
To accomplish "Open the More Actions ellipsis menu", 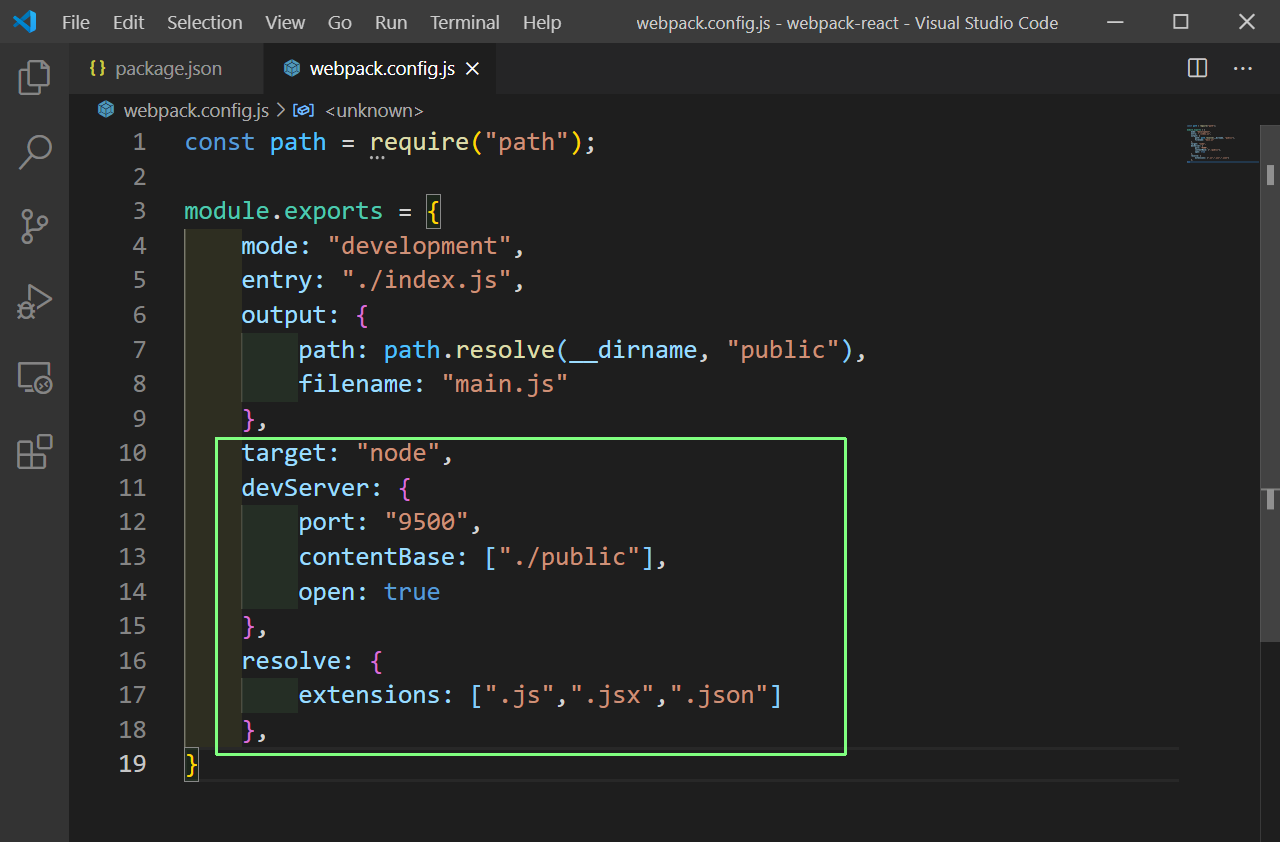I will click(x=1243, y=68).
